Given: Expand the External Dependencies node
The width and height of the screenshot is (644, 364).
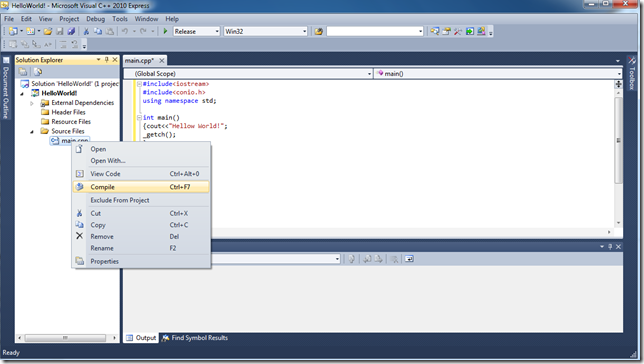Looking at the screenshot, I should (32, 103).
